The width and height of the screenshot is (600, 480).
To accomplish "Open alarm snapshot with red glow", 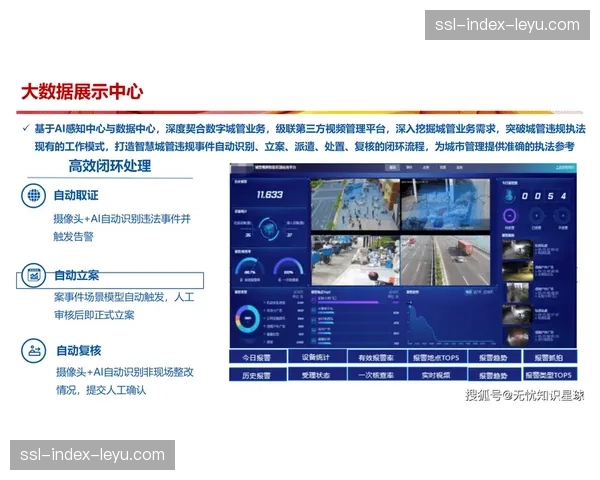I will click(518, 336).
